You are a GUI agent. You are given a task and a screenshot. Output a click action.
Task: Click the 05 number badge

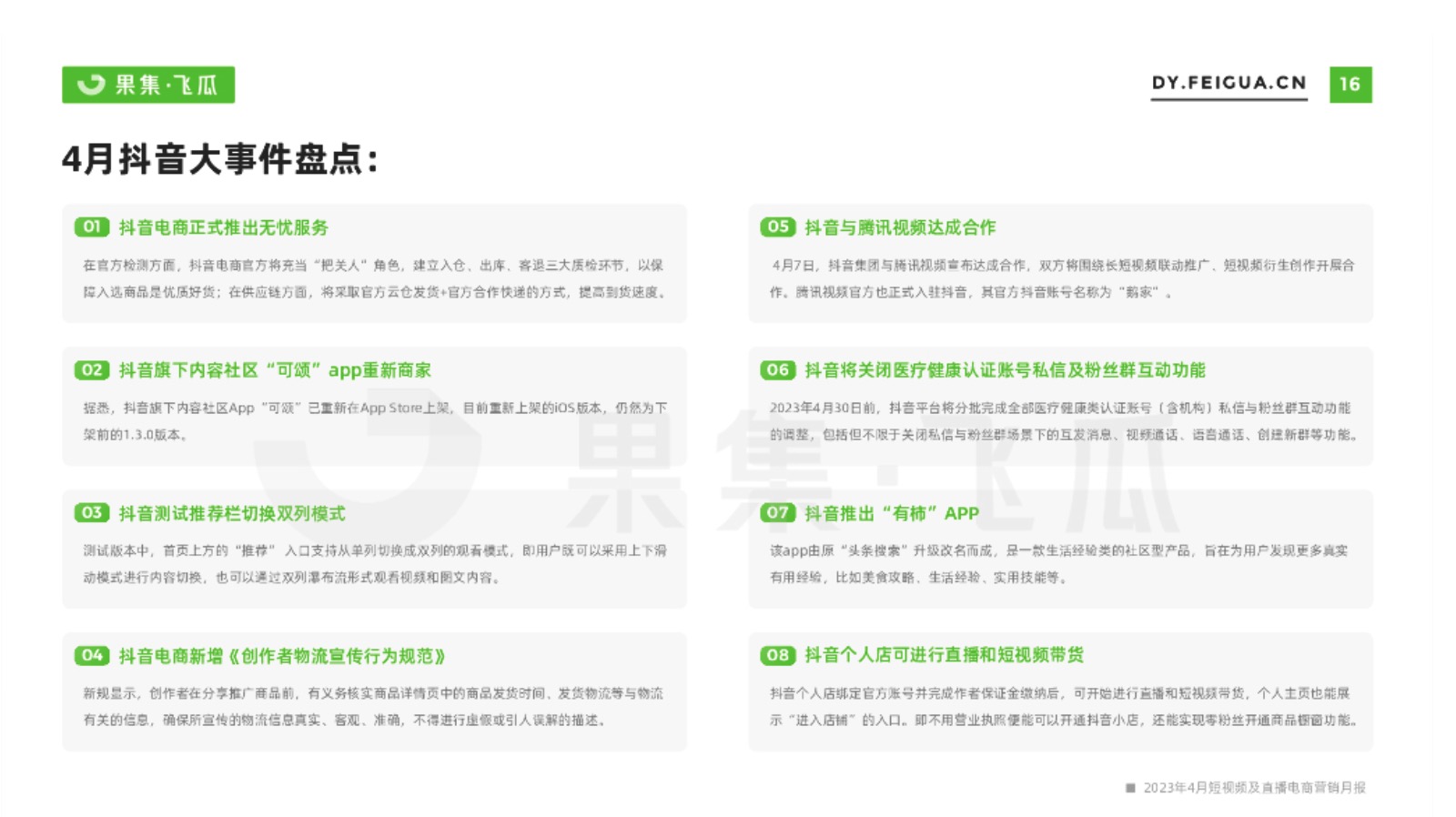tap(778, 227)
